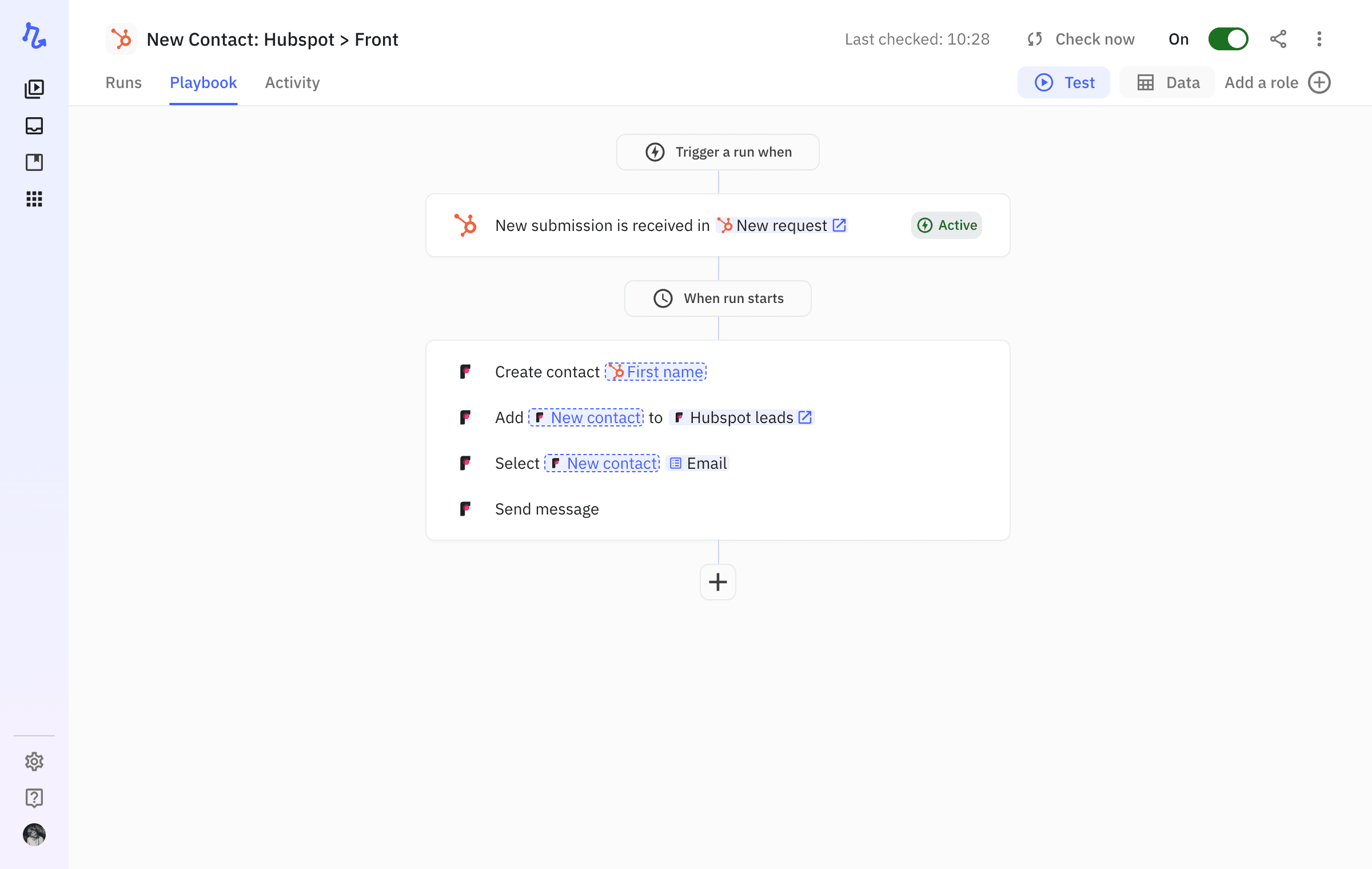This screenshot has width=1372, height=869.
Task: Run the playbook with the Test button
Action: [1064, 82]
